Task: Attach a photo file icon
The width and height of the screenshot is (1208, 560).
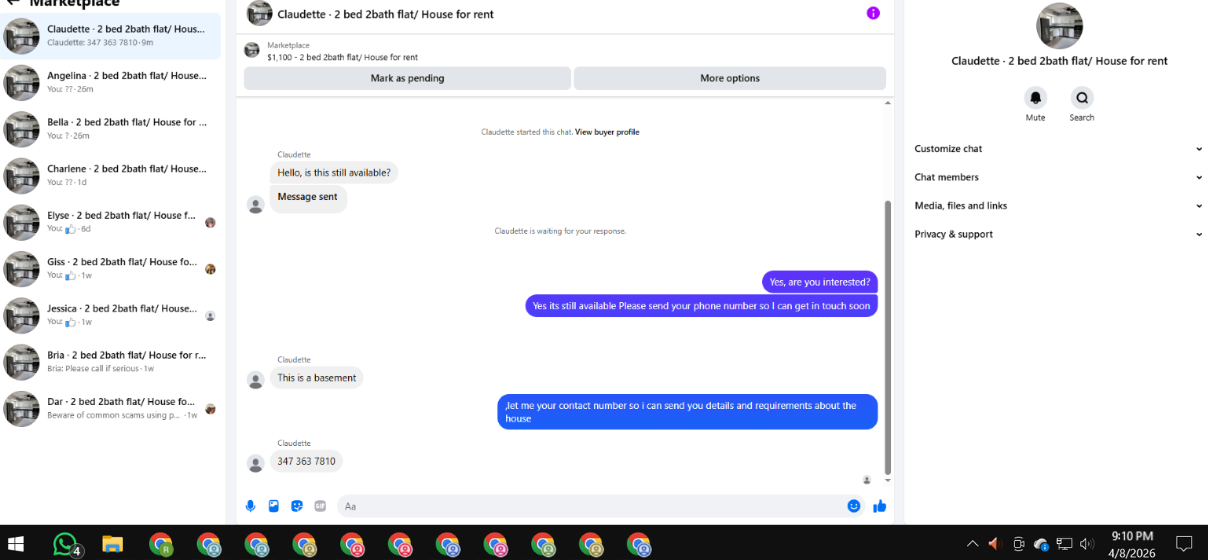Action: [274, 506]
